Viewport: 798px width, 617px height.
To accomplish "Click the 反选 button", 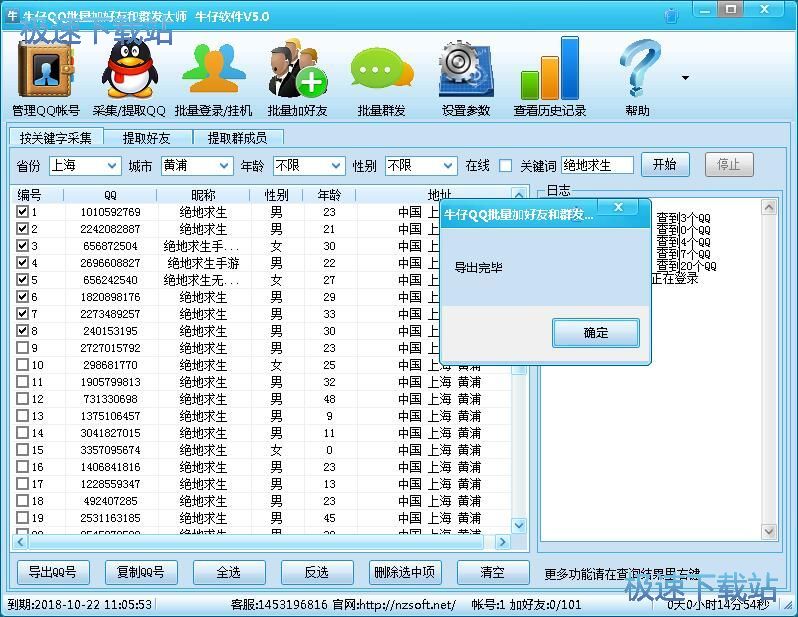I will [x=317, y=572].
